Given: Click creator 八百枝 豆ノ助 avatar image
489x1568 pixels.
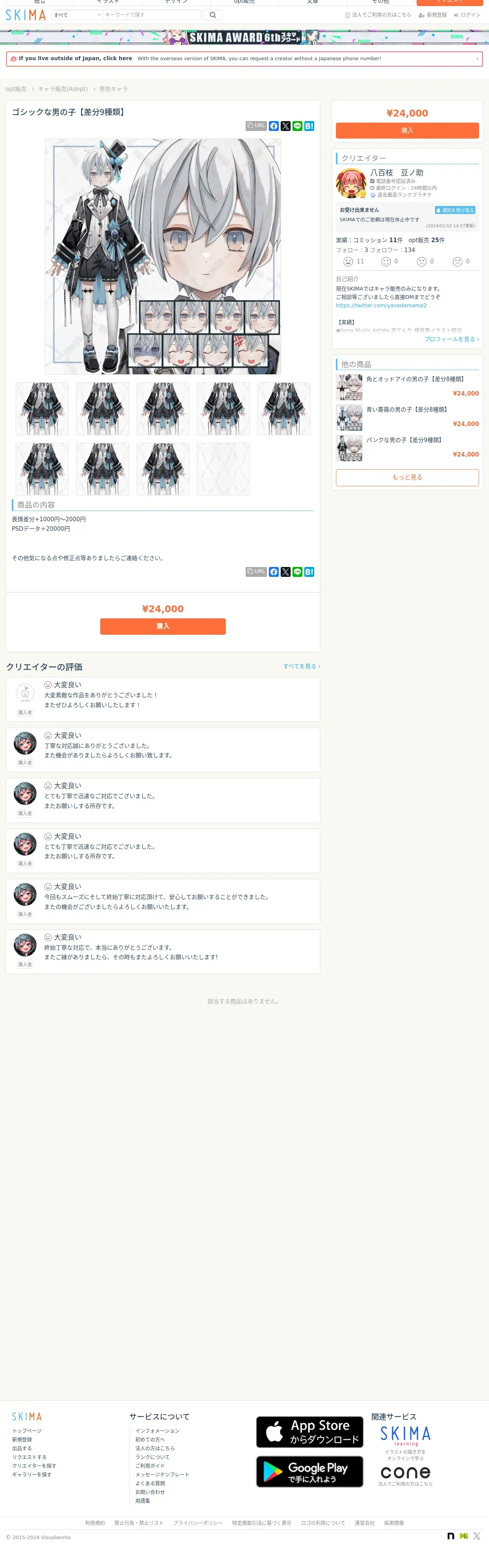Looking at the screenshot, I should (351, 183).
